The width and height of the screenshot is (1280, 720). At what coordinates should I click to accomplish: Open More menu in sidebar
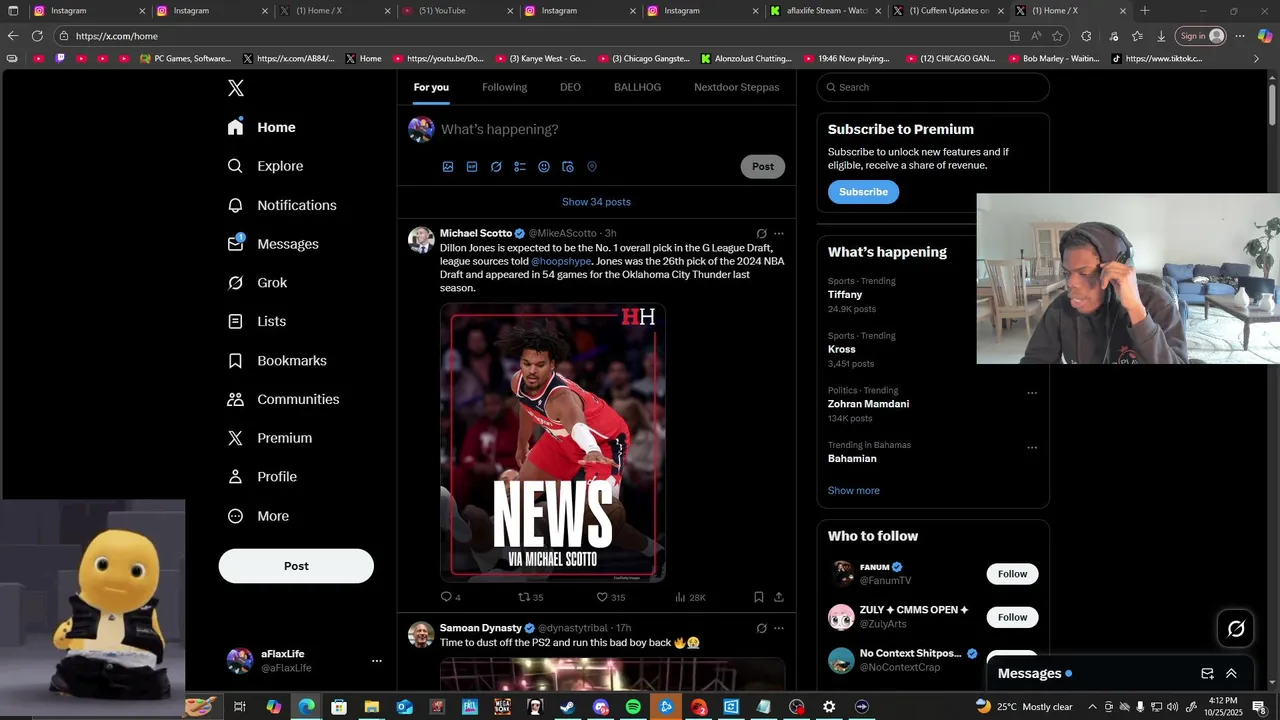click(258, 516)
